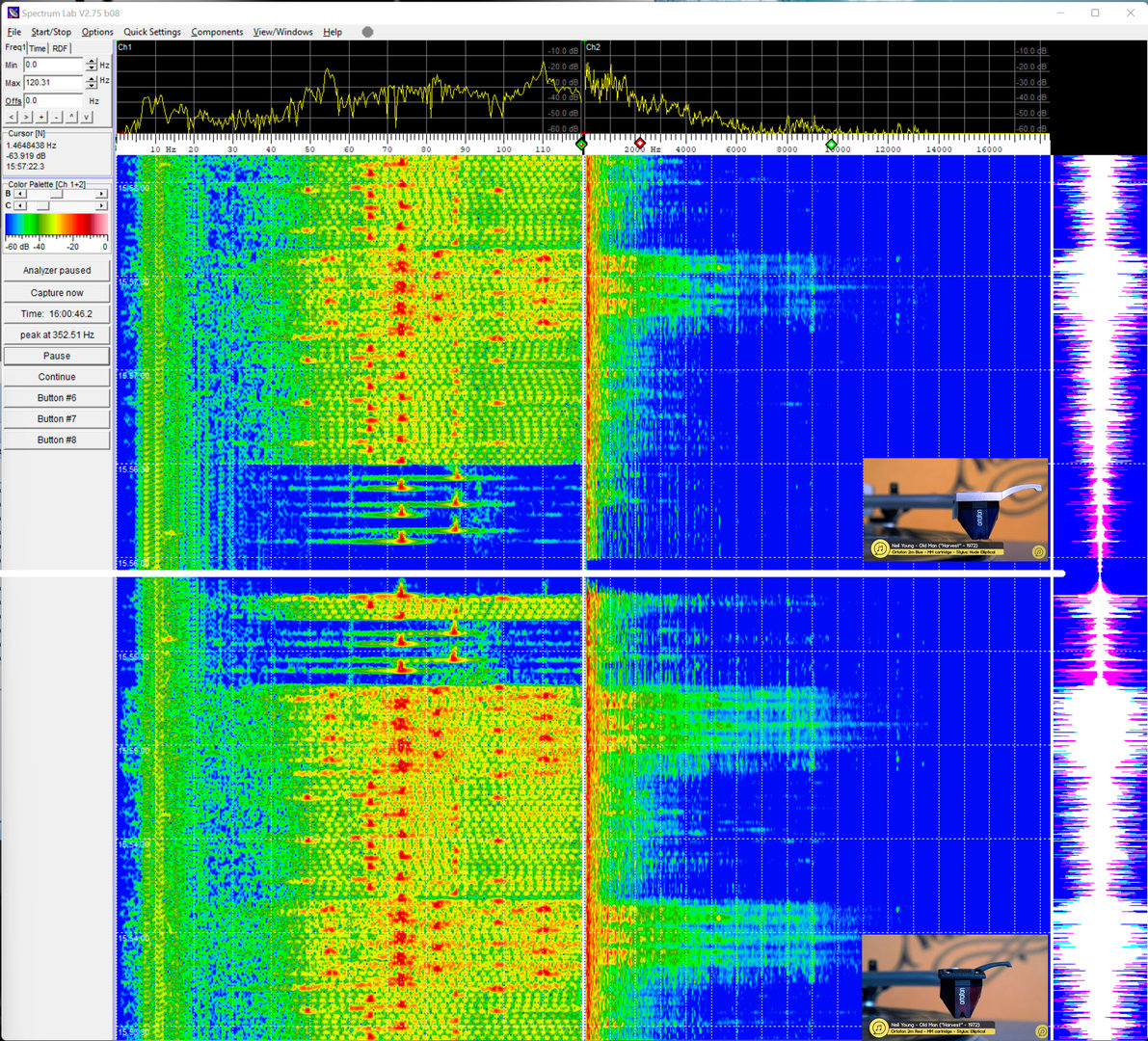Screen dimensions: 1148x1041
Task: Click the 'v' small arrow button
Action: tap(87, 118)
